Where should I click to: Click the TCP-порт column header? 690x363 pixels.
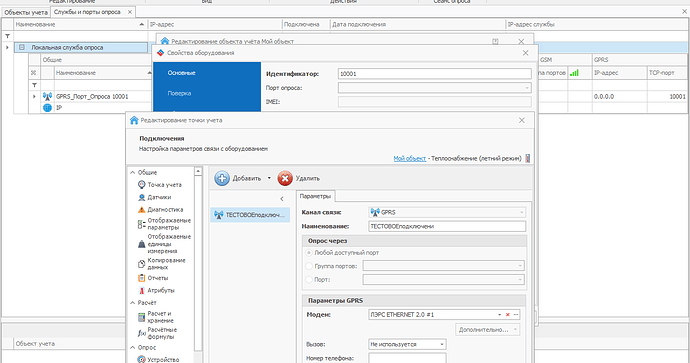[667, 73]
